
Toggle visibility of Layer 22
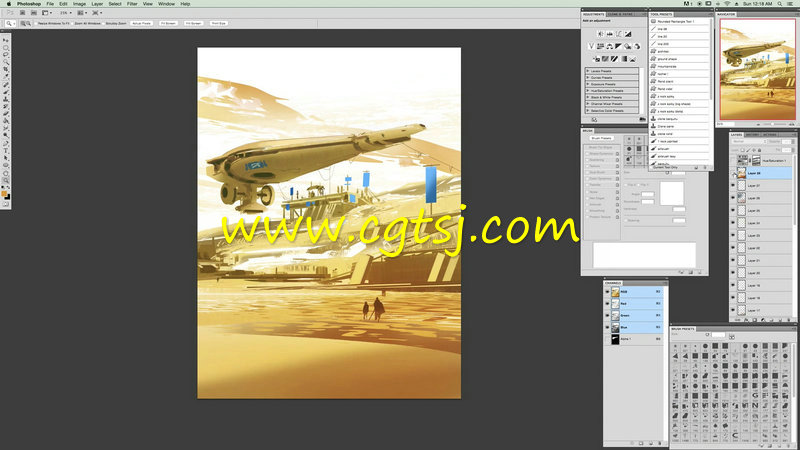pos(733,248)
